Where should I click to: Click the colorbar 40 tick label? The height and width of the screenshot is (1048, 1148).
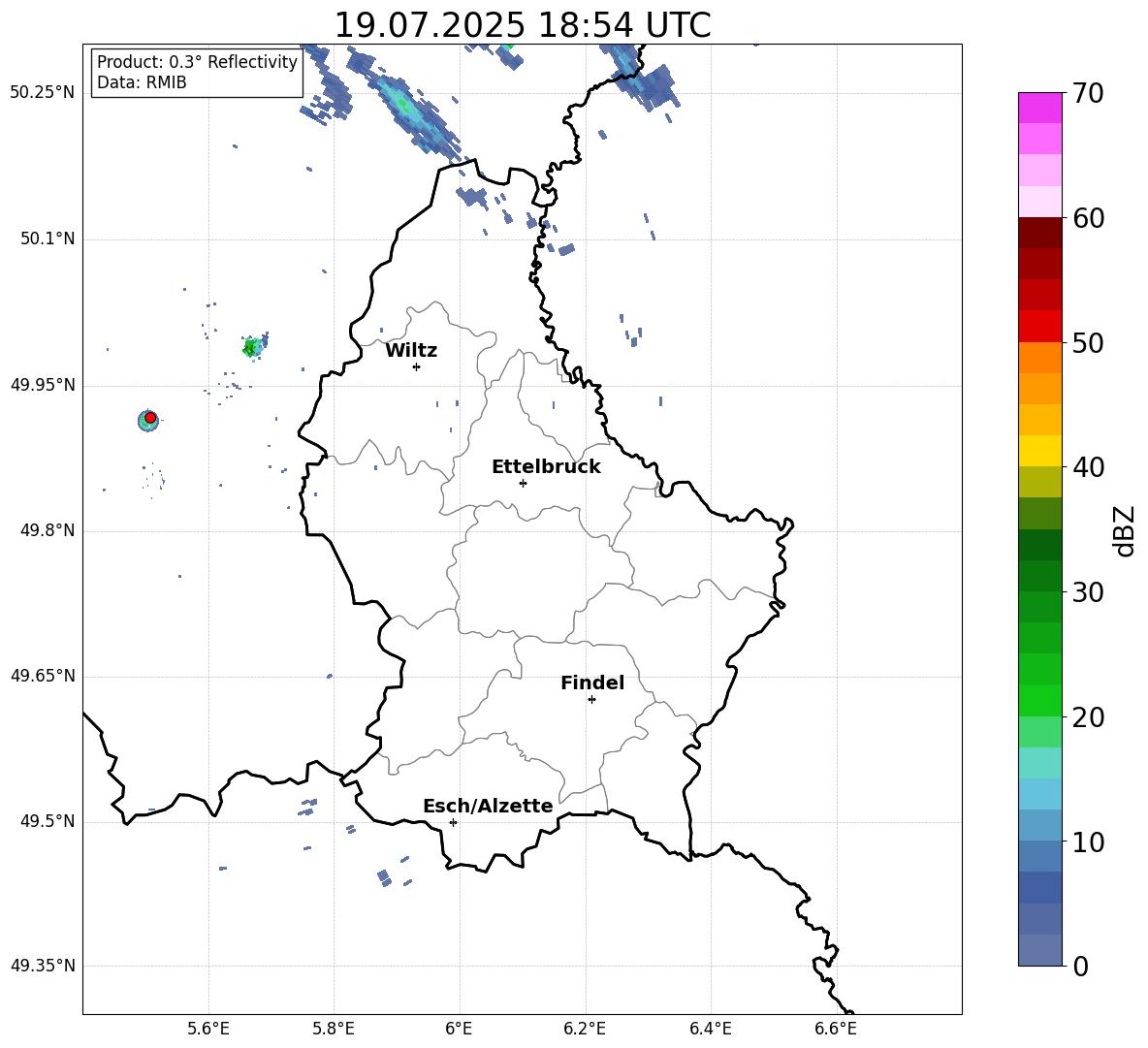click(x=1088, y=467)
